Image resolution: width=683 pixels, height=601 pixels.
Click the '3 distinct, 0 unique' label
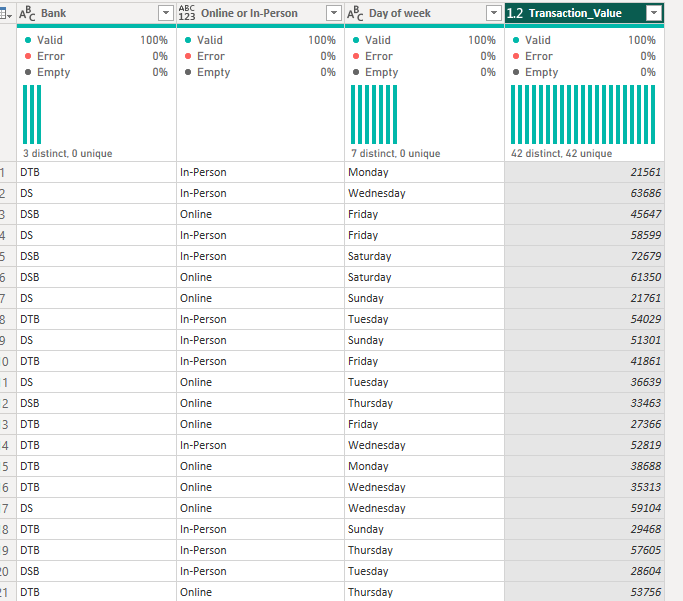tap(68, 153)
